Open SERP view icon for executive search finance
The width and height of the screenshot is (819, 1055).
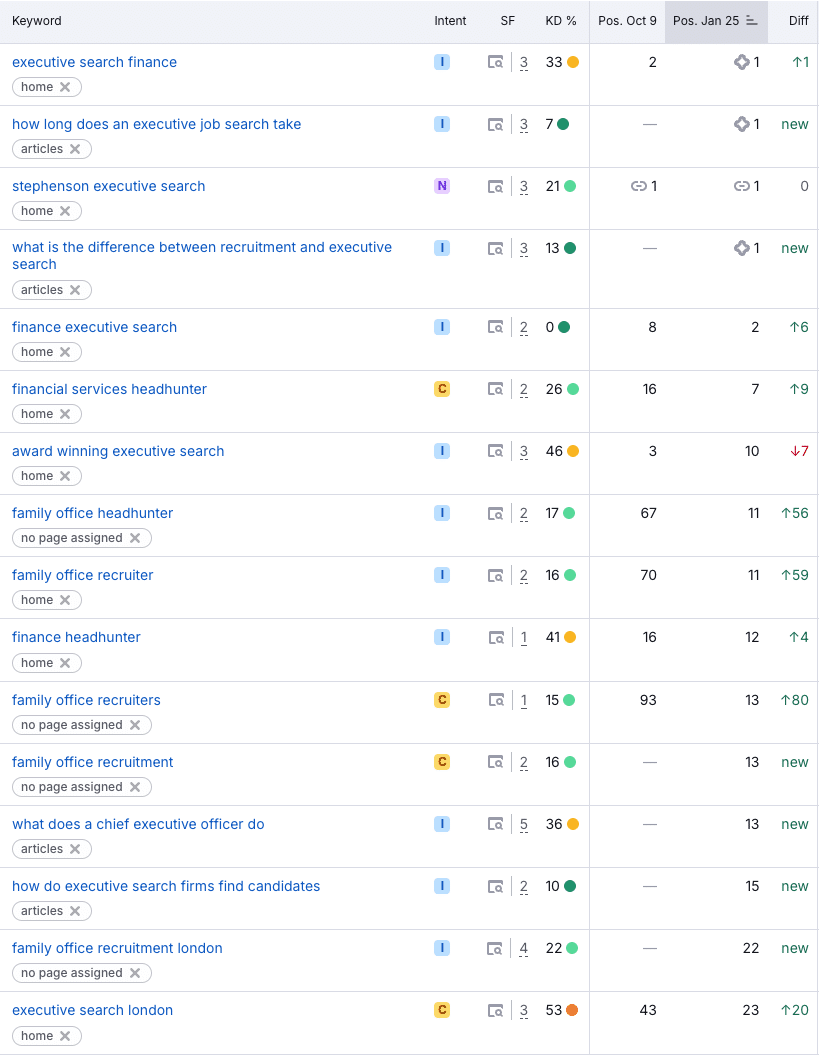click(x=496, y=62)
